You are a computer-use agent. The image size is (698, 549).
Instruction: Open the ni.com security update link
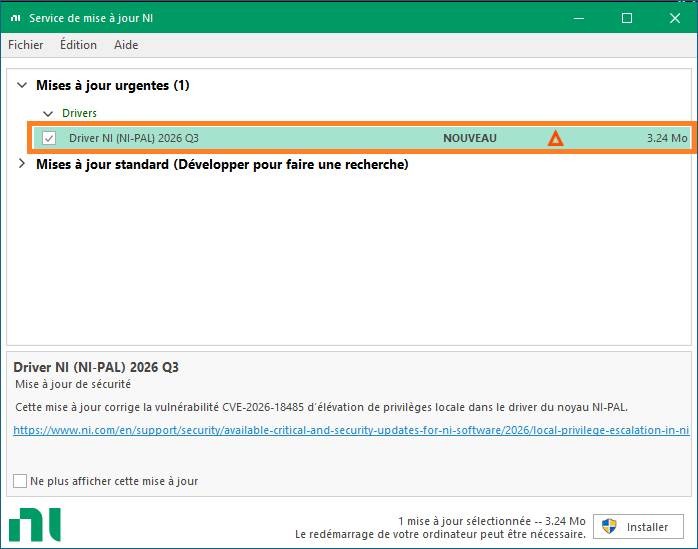pos(351,430)
